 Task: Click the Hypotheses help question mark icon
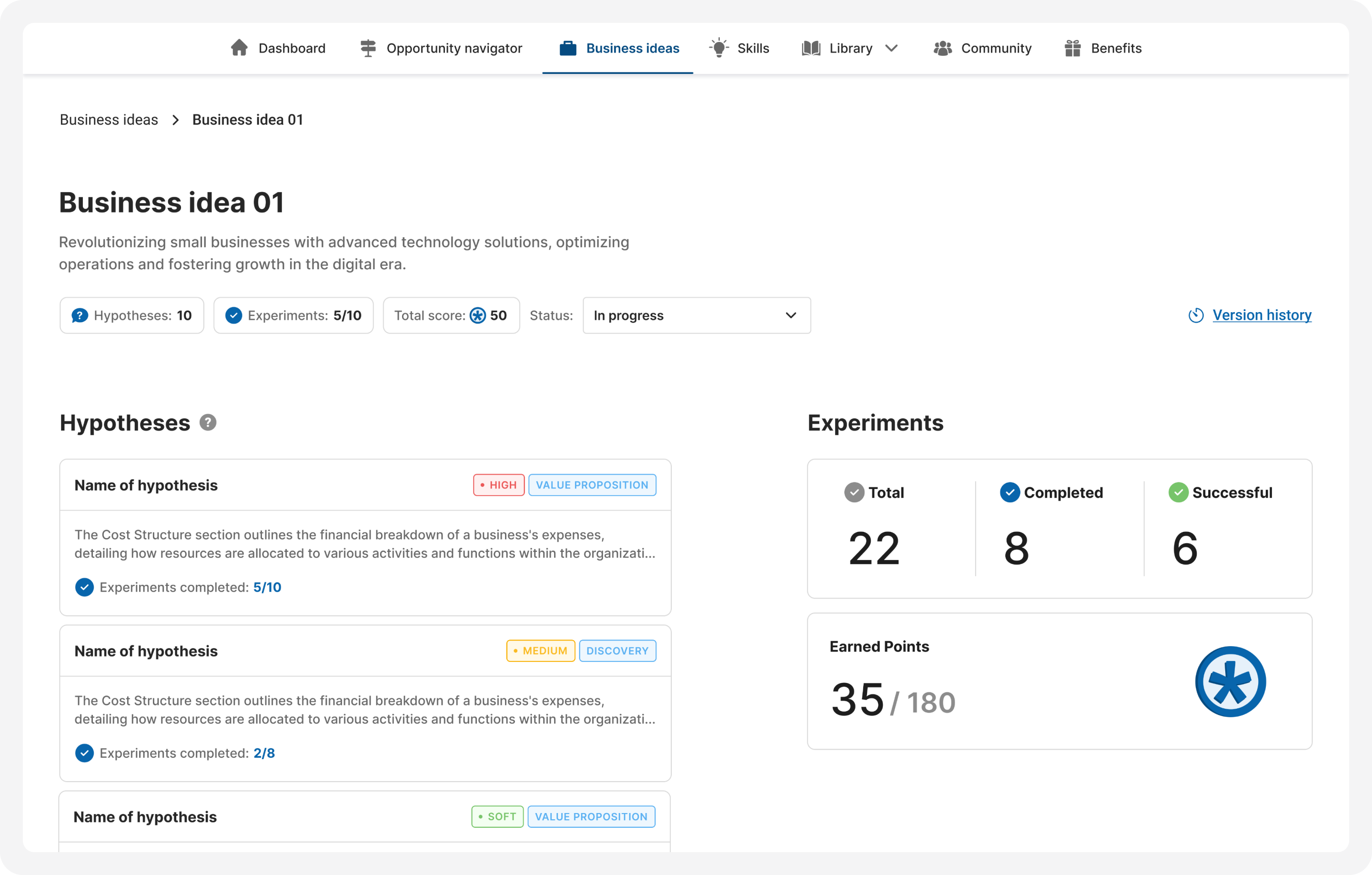(x=208, y=422)
